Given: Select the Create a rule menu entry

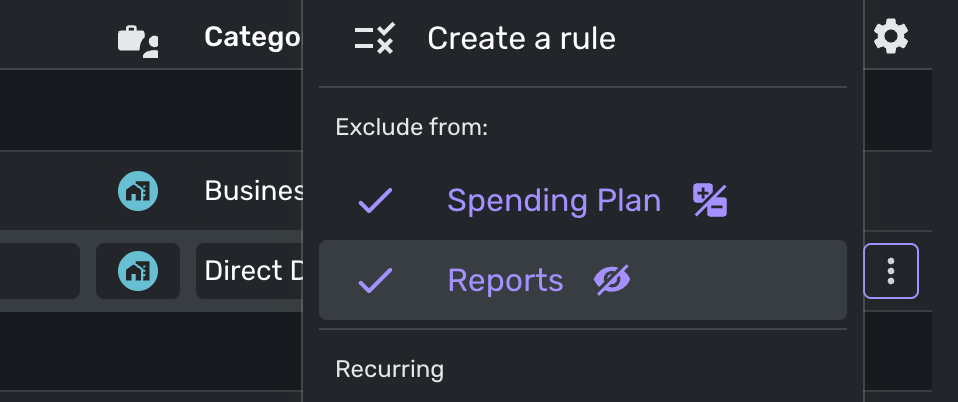Looking at the screenshot, I should pos(521,39).
